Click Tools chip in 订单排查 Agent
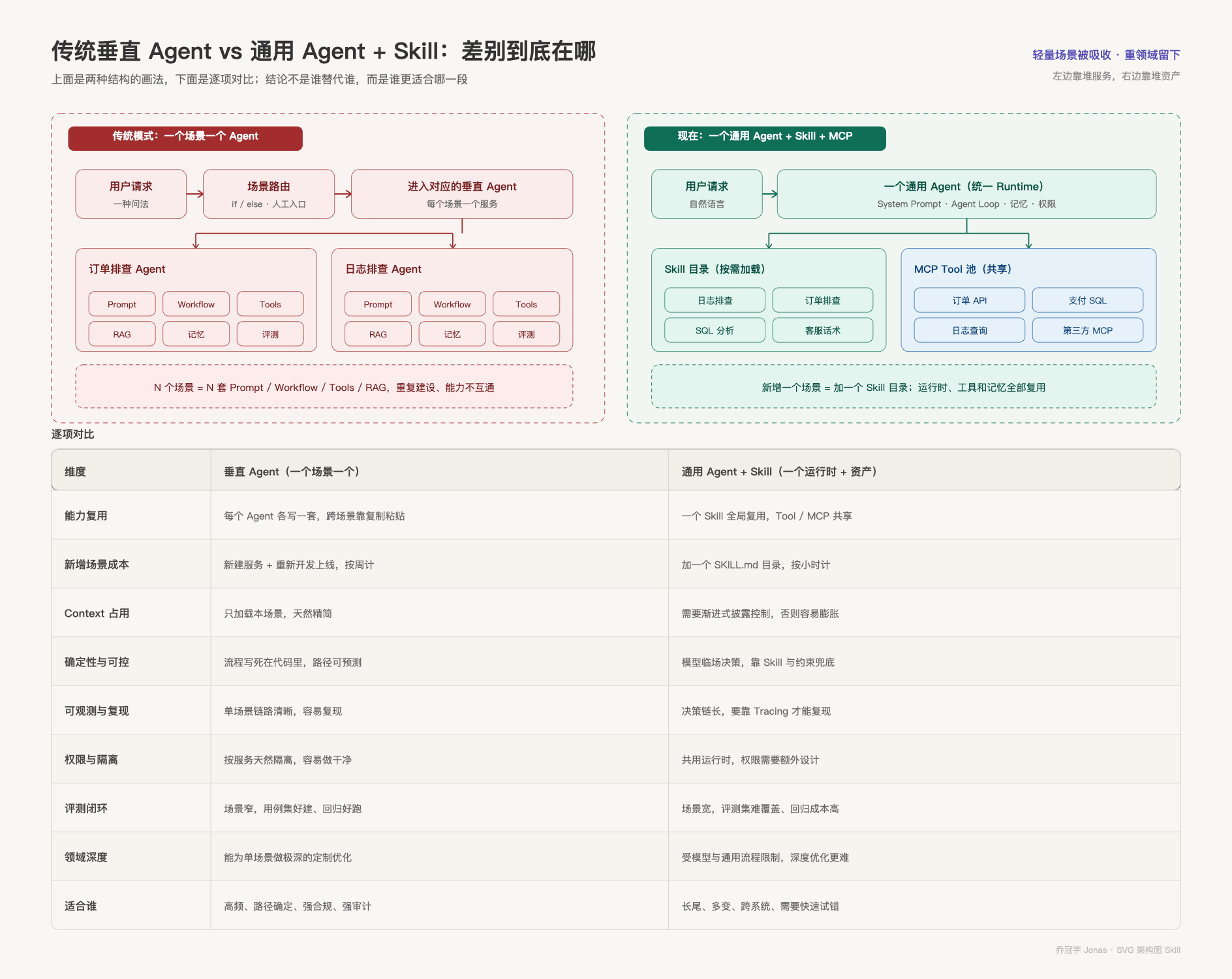This screenshot has width=1232, height=979. 270,304
